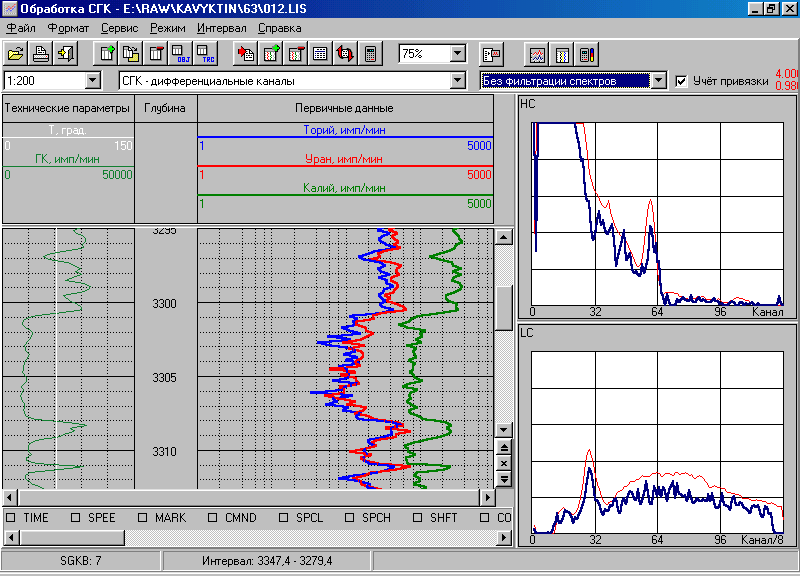Enable the TIME checkbox

pos(11,518)
